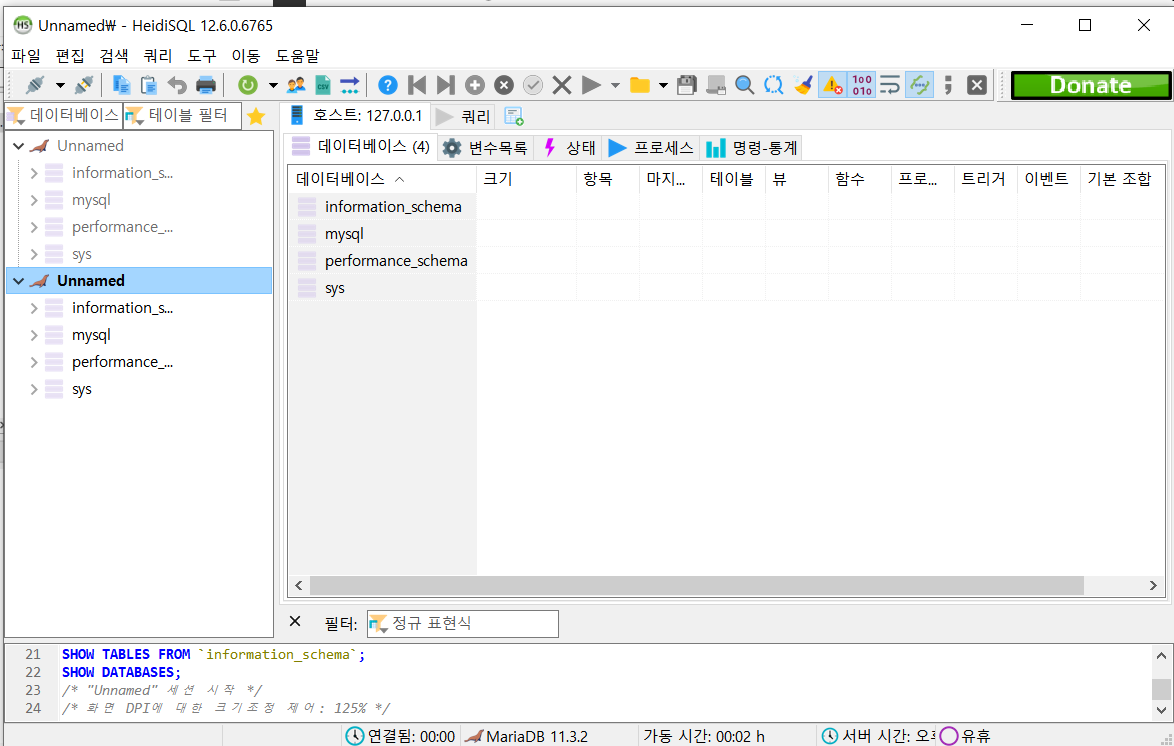Viewport: 1174px width, 746px height.
Task: Open the User manager icon
Action: click(x=296, y=85)
